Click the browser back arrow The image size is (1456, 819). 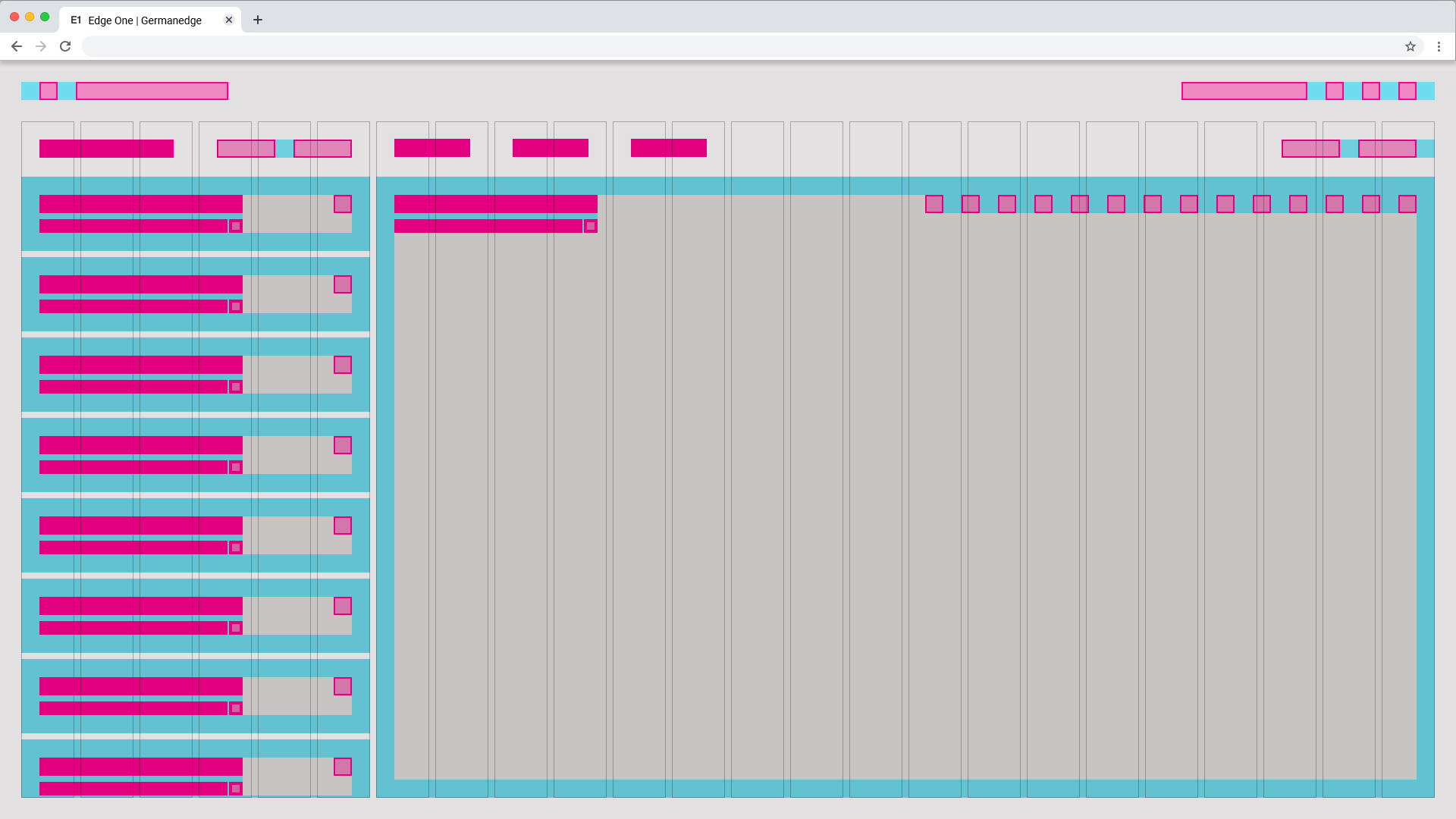pos(17,46)
